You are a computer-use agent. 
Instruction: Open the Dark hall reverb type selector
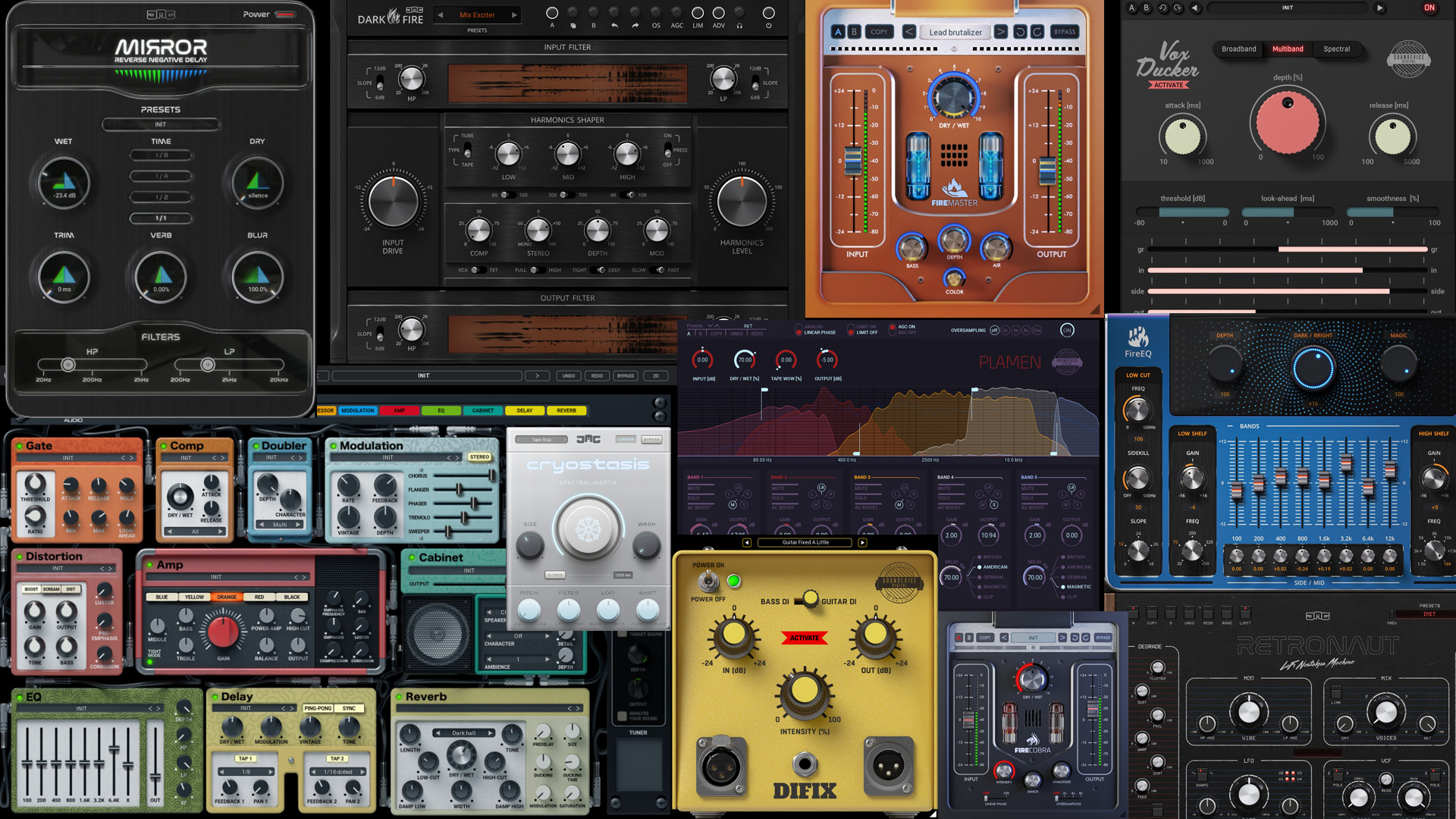[x=464, y=733]
